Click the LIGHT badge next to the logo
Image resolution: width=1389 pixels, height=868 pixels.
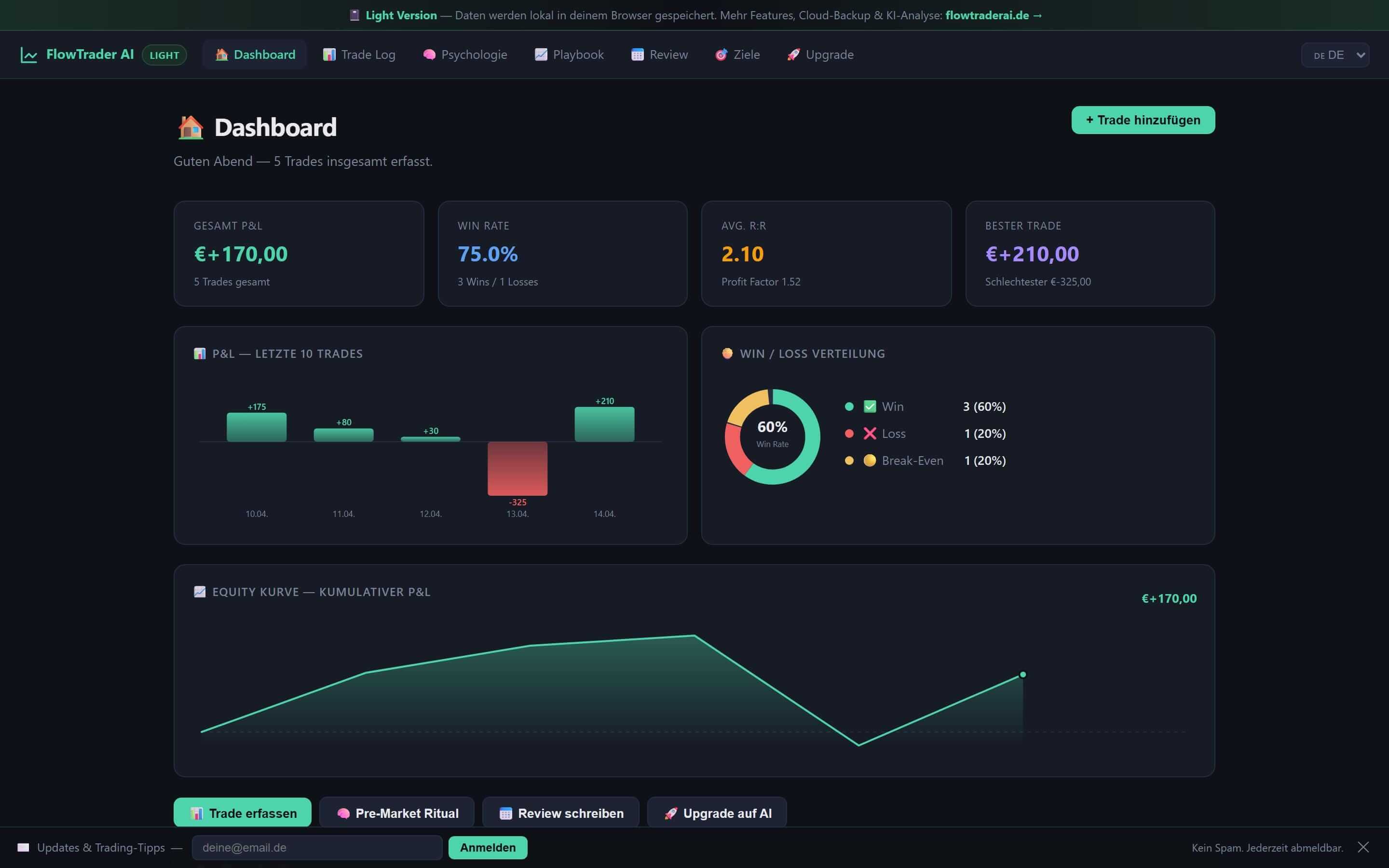(164, 55)
